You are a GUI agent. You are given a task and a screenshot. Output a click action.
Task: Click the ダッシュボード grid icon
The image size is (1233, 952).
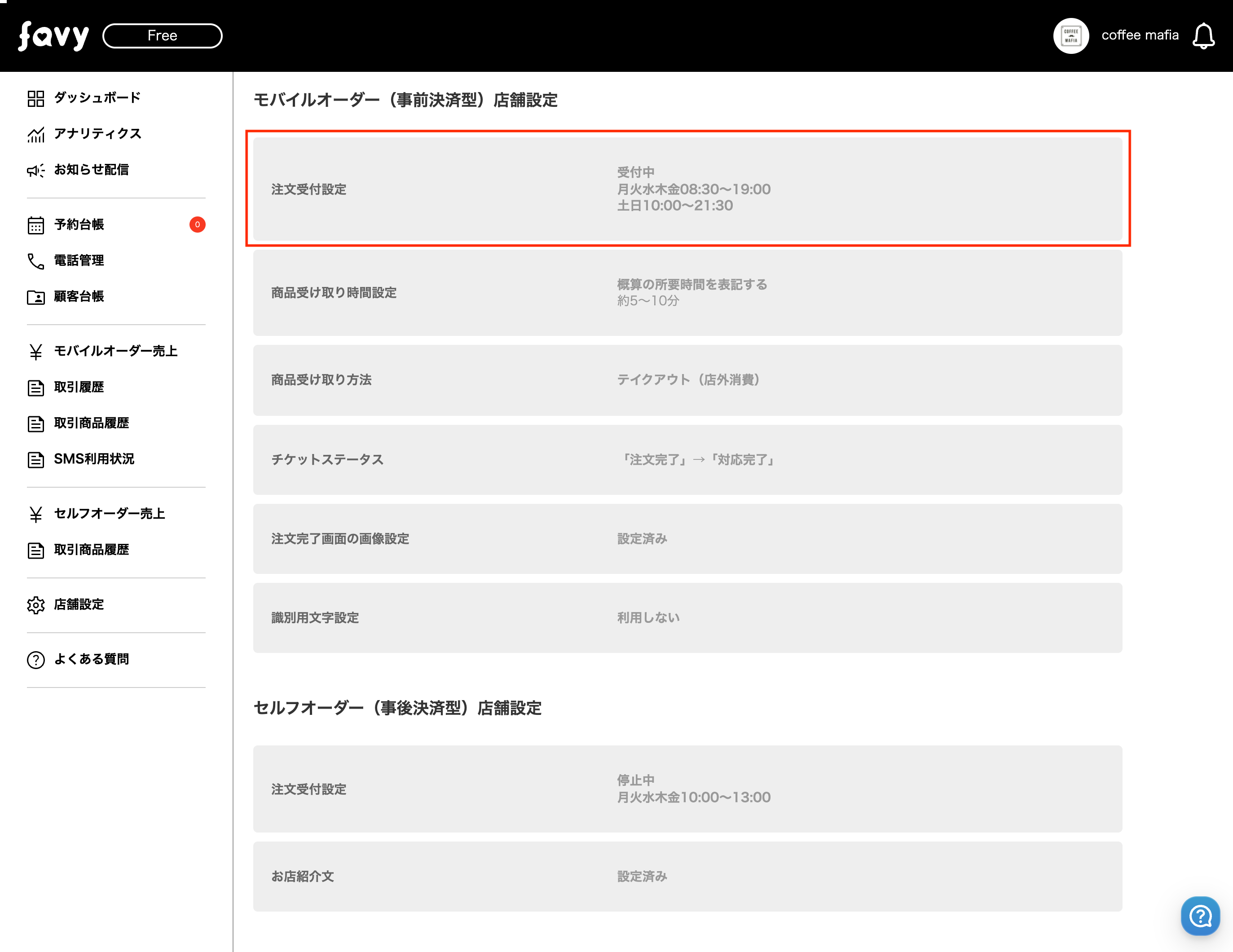pos(35,98)
